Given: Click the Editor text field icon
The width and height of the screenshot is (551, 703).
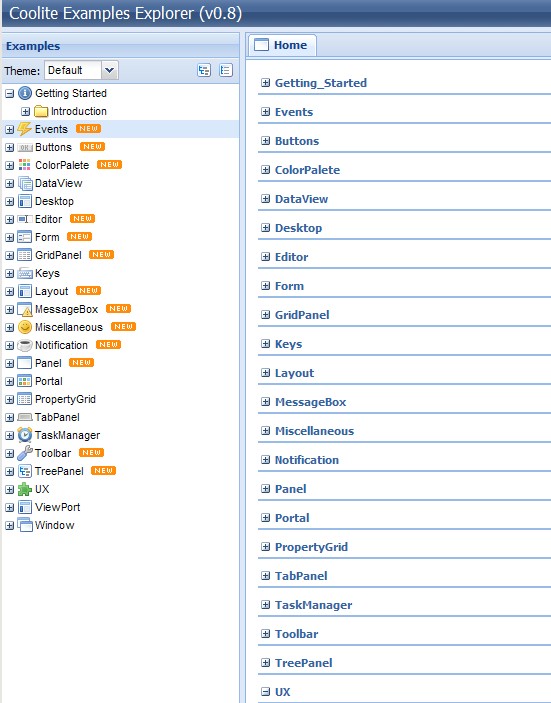Looking at the screenshot, I should (25, 219).
